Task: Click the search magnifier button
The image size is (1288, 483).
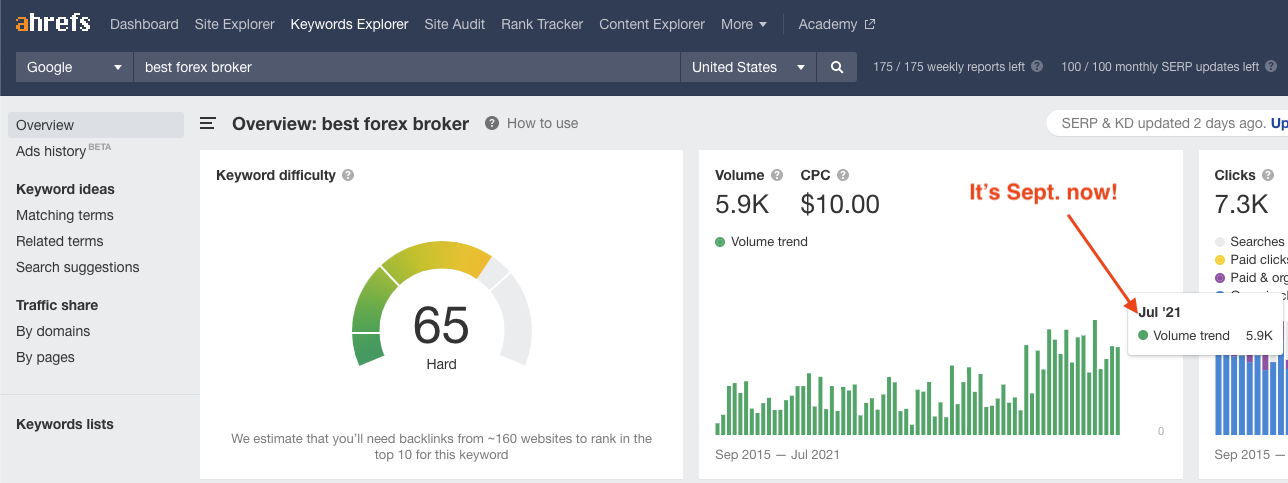Action: tap(837, 67)
